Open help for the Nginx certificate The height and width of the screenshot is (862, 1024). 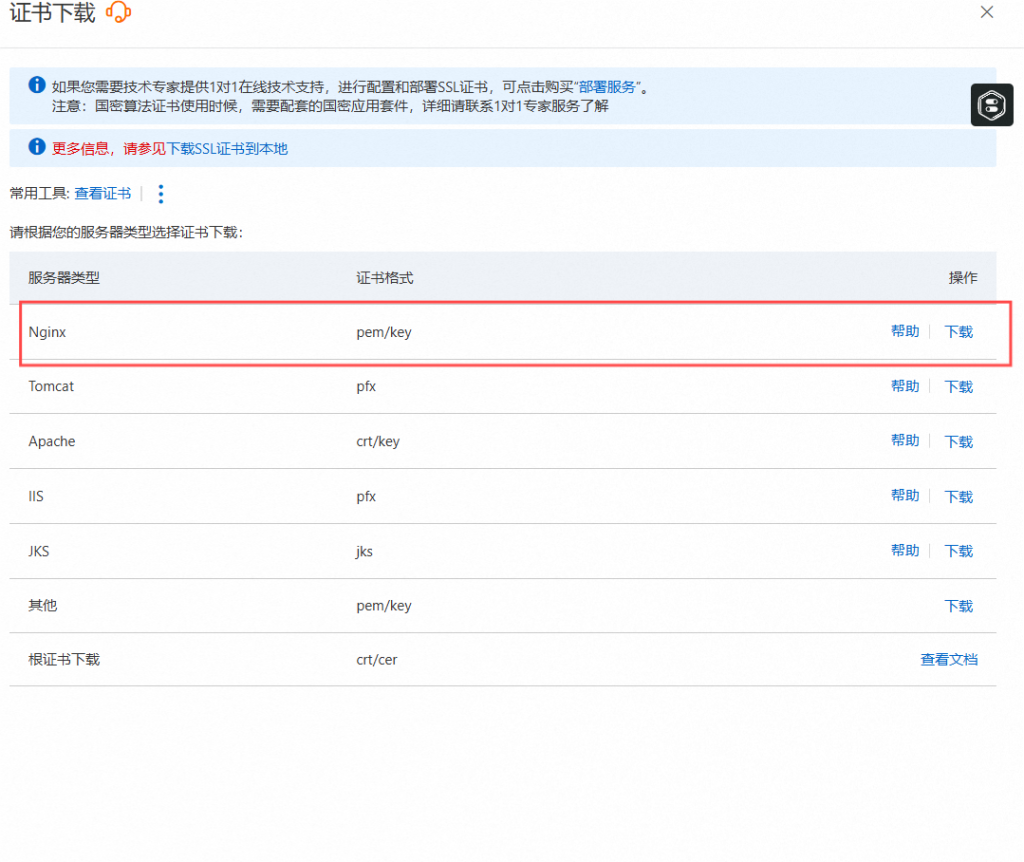pos(904,332)
